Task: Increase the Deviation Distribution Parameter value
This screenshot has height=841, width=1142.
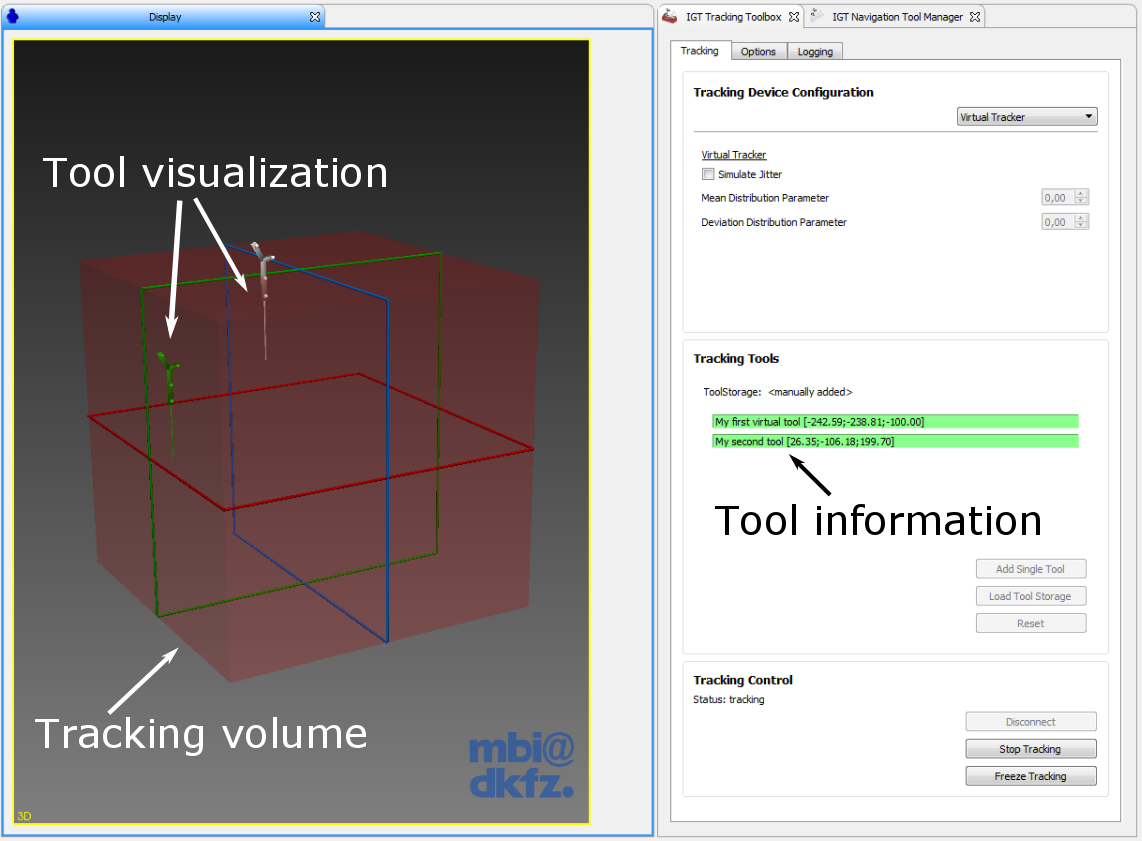Action: point(1082,218)
